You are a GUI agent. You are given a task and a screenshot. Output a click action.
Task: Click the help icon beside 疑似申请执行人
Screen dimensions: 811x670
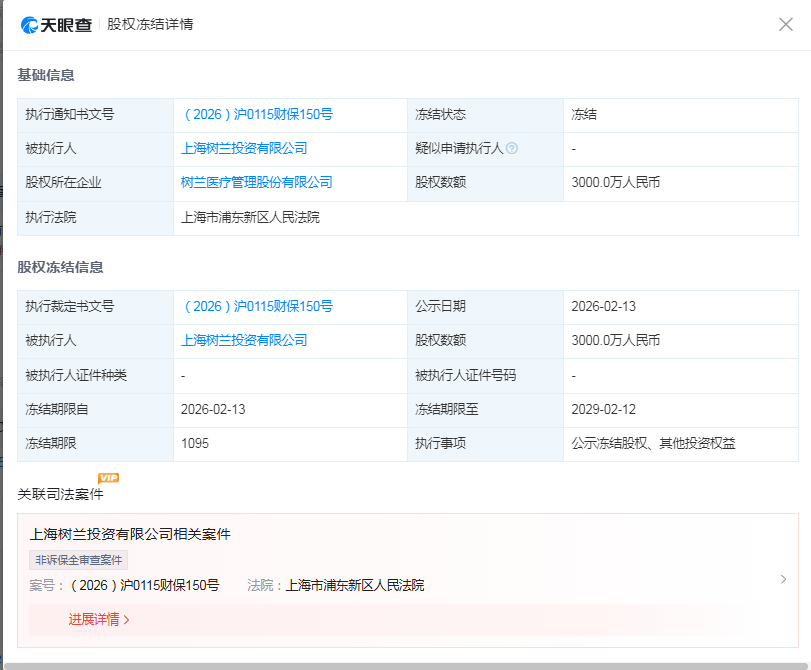512,149
